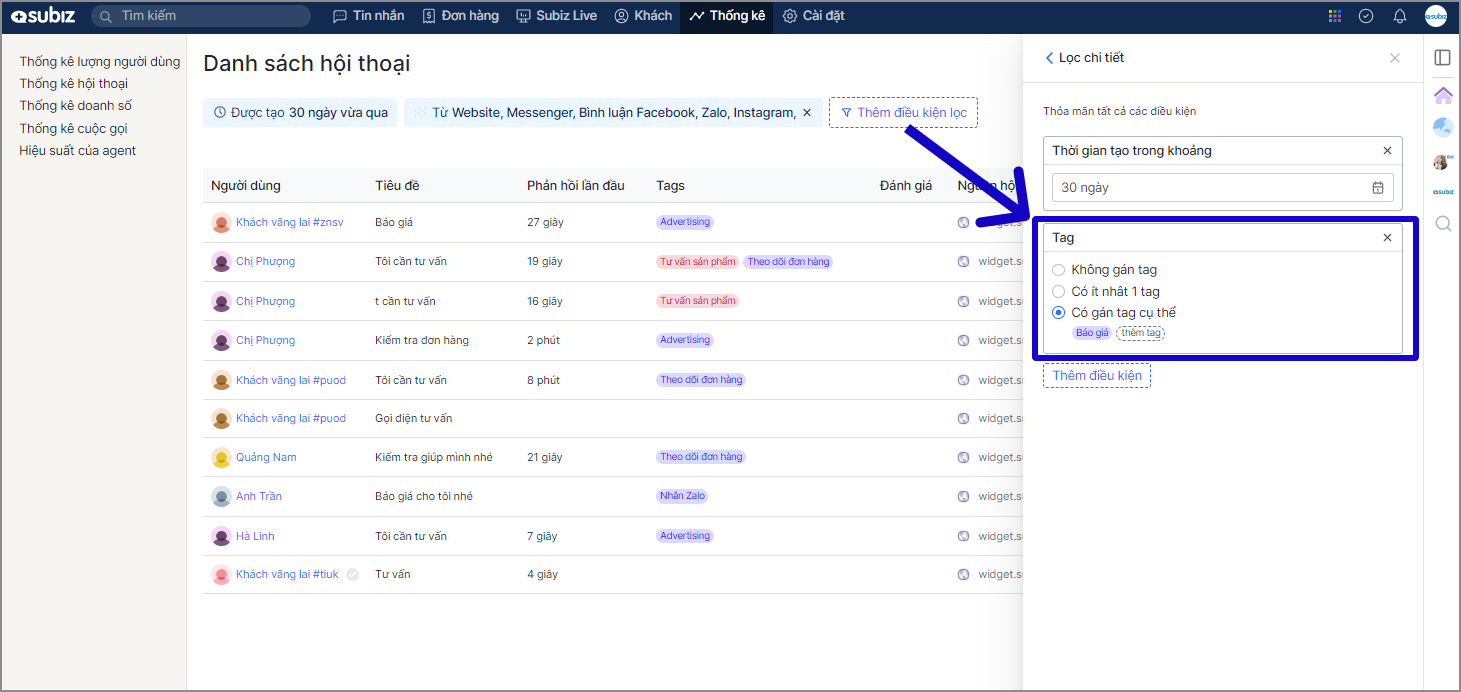The height and width of the screenshot is (692, 1461).
Task: Click the home icon in right sidebar
Action: tap(1442, 95)
